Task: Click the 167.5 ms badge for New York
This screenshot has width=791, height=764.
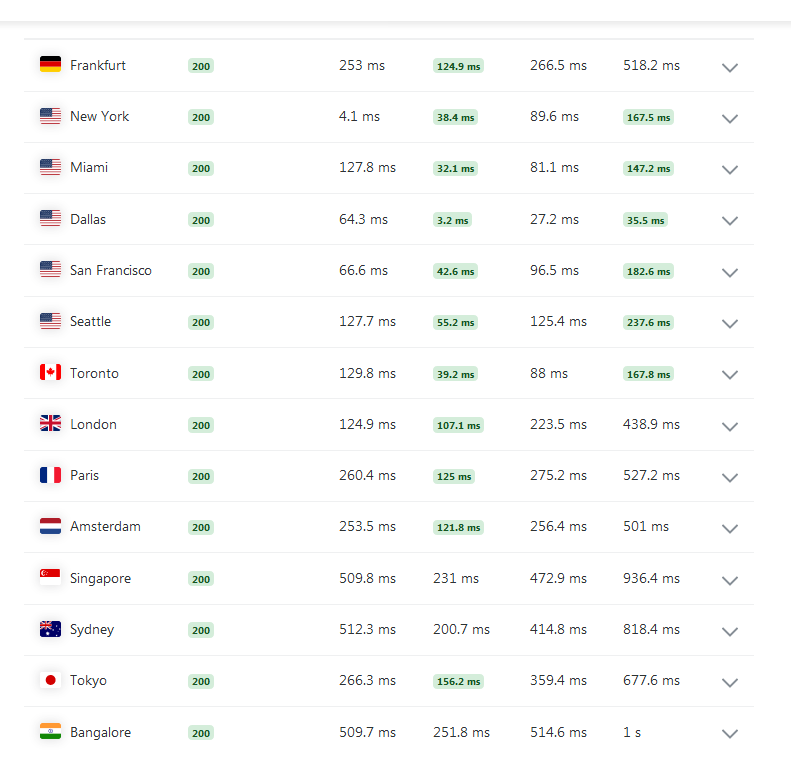Action: click(x=648, y=117)
